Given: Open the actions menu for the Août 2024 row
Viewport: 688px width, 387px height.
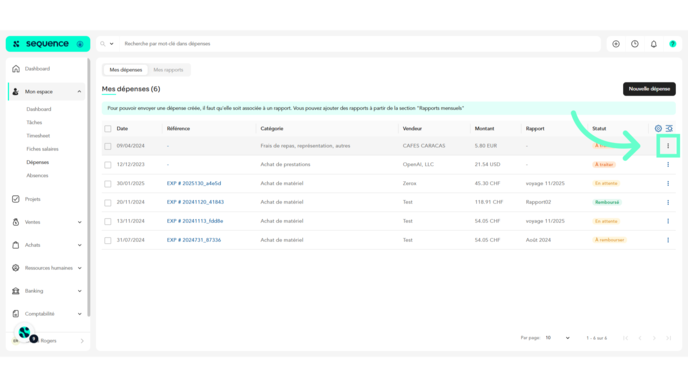Looking at the screenshot, I should (668, 240).
